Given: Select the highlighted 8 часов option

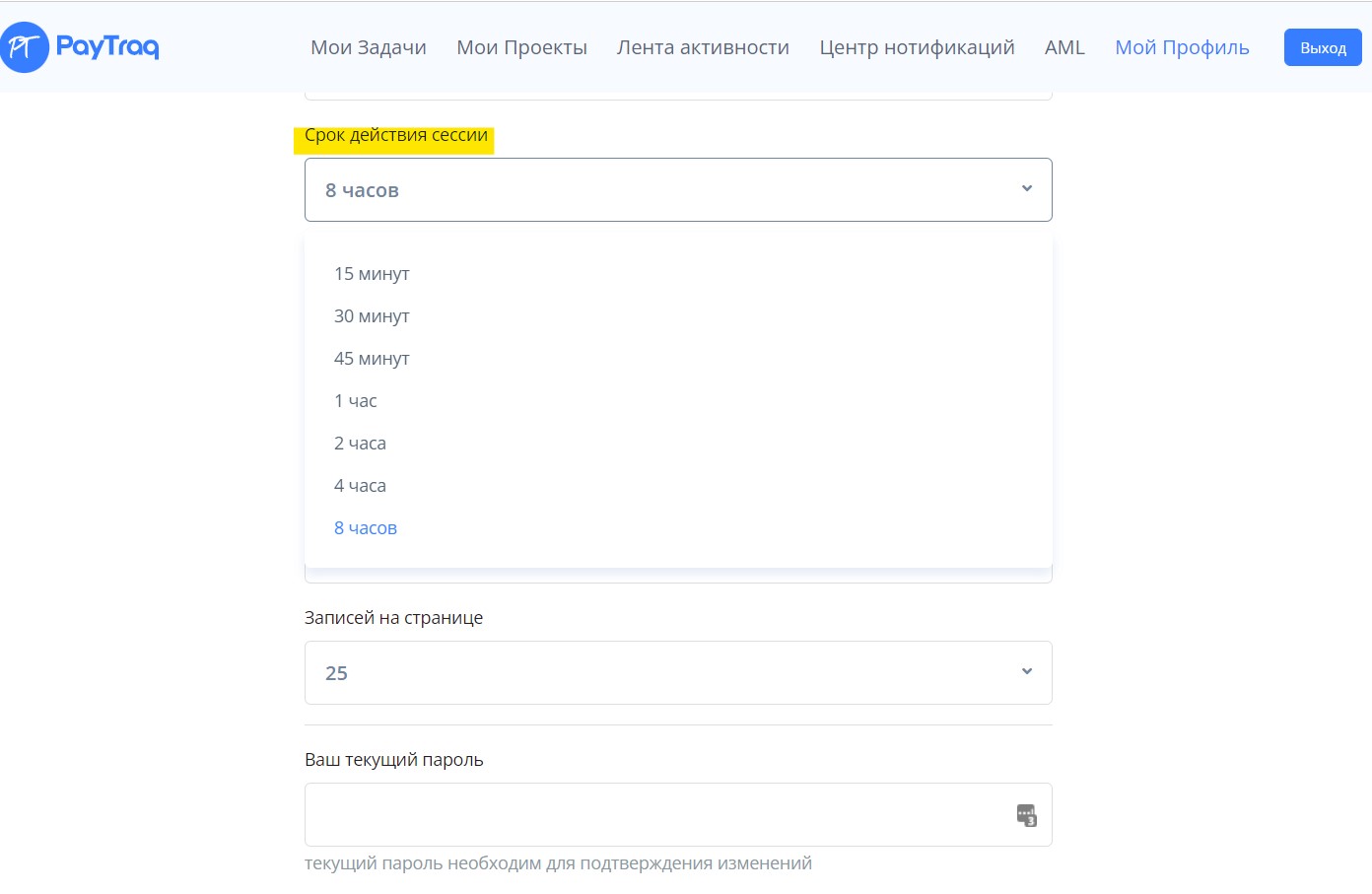Looking at the screenshot, I should click(366, 528).
